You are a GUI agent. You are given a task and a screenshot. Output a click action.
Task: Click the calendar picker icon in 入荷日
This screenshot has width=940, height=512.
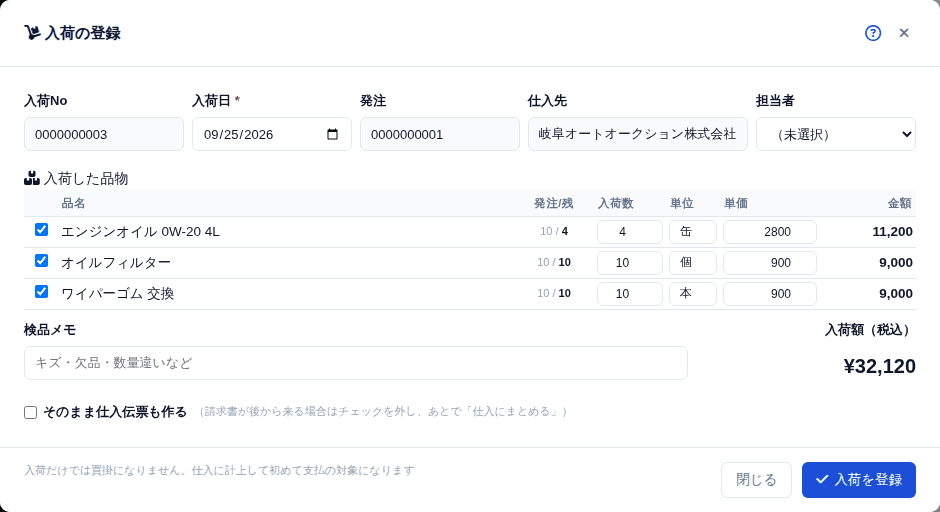[x=332, y=134]
